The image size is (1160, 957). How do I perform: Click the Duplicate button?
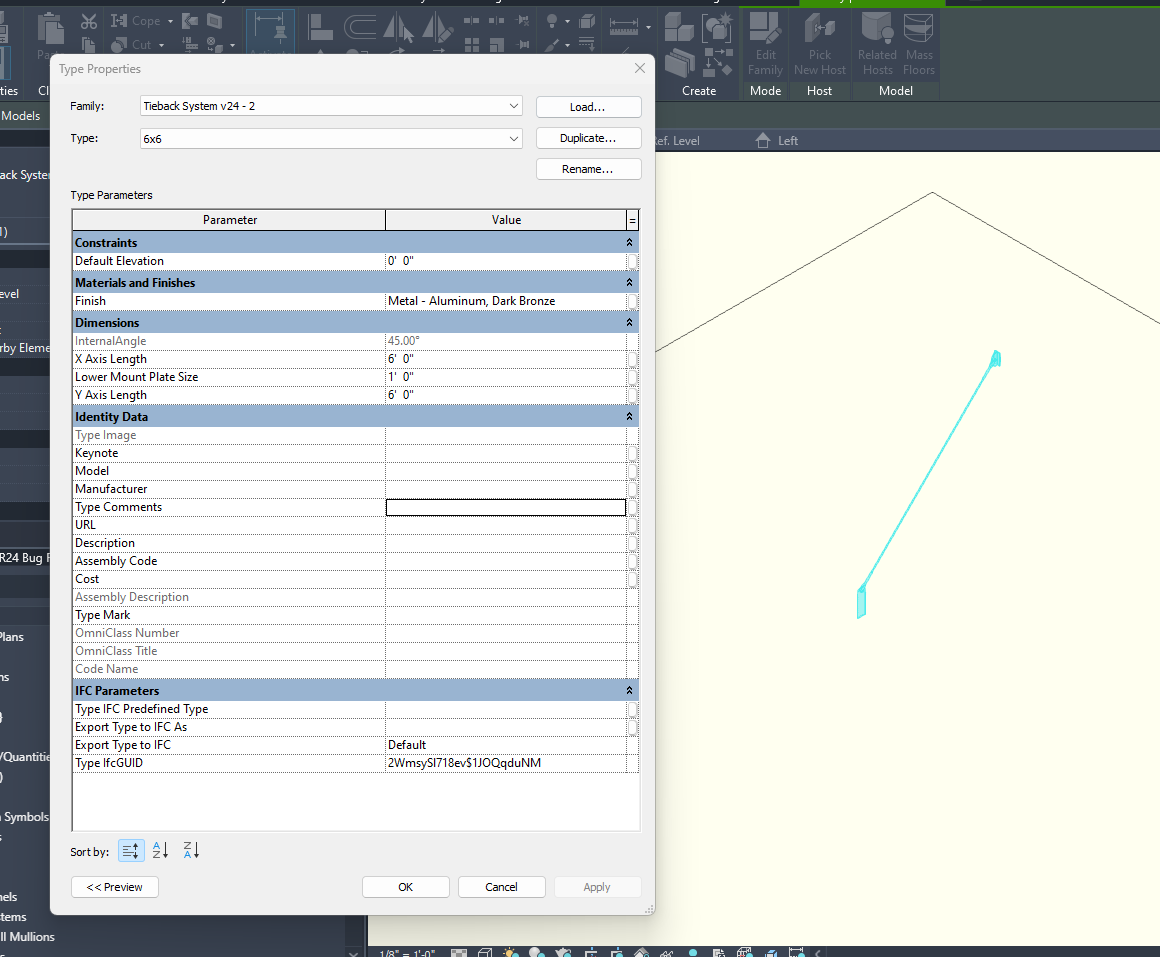(x=588, y=137)
